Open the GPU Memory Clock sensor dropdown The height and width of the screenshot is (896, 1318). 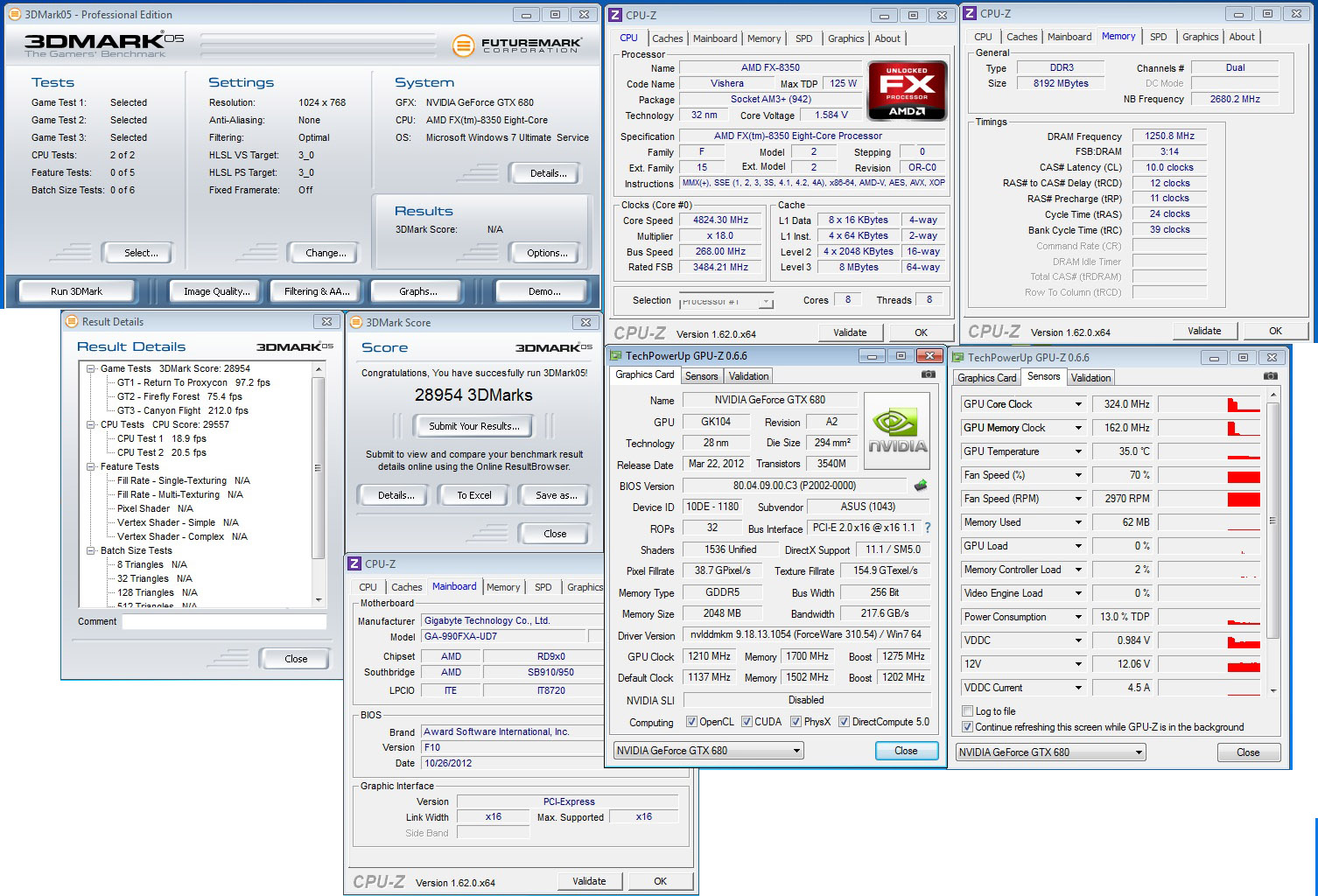1078,428
